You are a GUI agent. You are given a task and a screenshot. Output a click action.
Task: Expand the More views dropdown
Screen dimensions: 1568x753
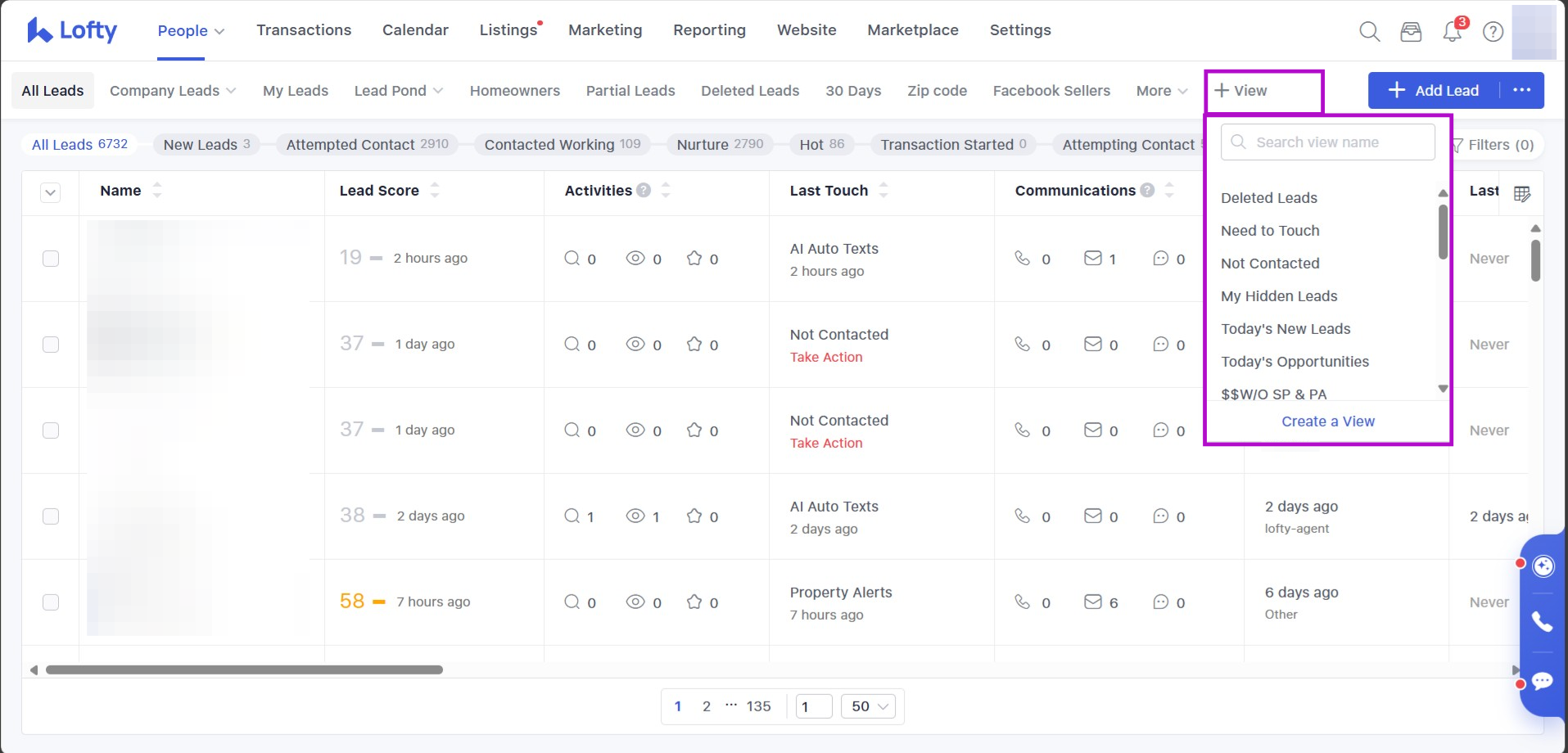1161,91
